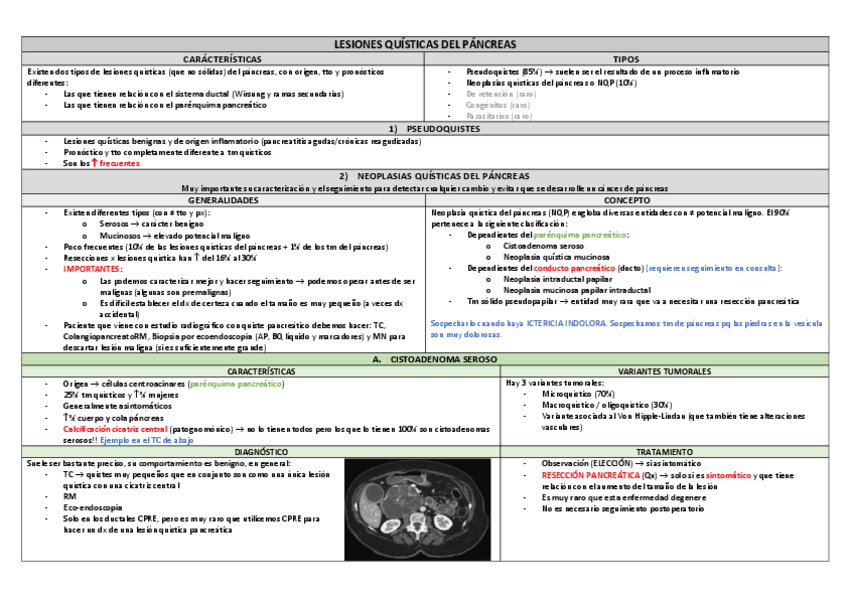Select the line starting "Tm sólido pseudopapilar"
The width and height of the screenshot is (848, 599).
tap(633, 302)
